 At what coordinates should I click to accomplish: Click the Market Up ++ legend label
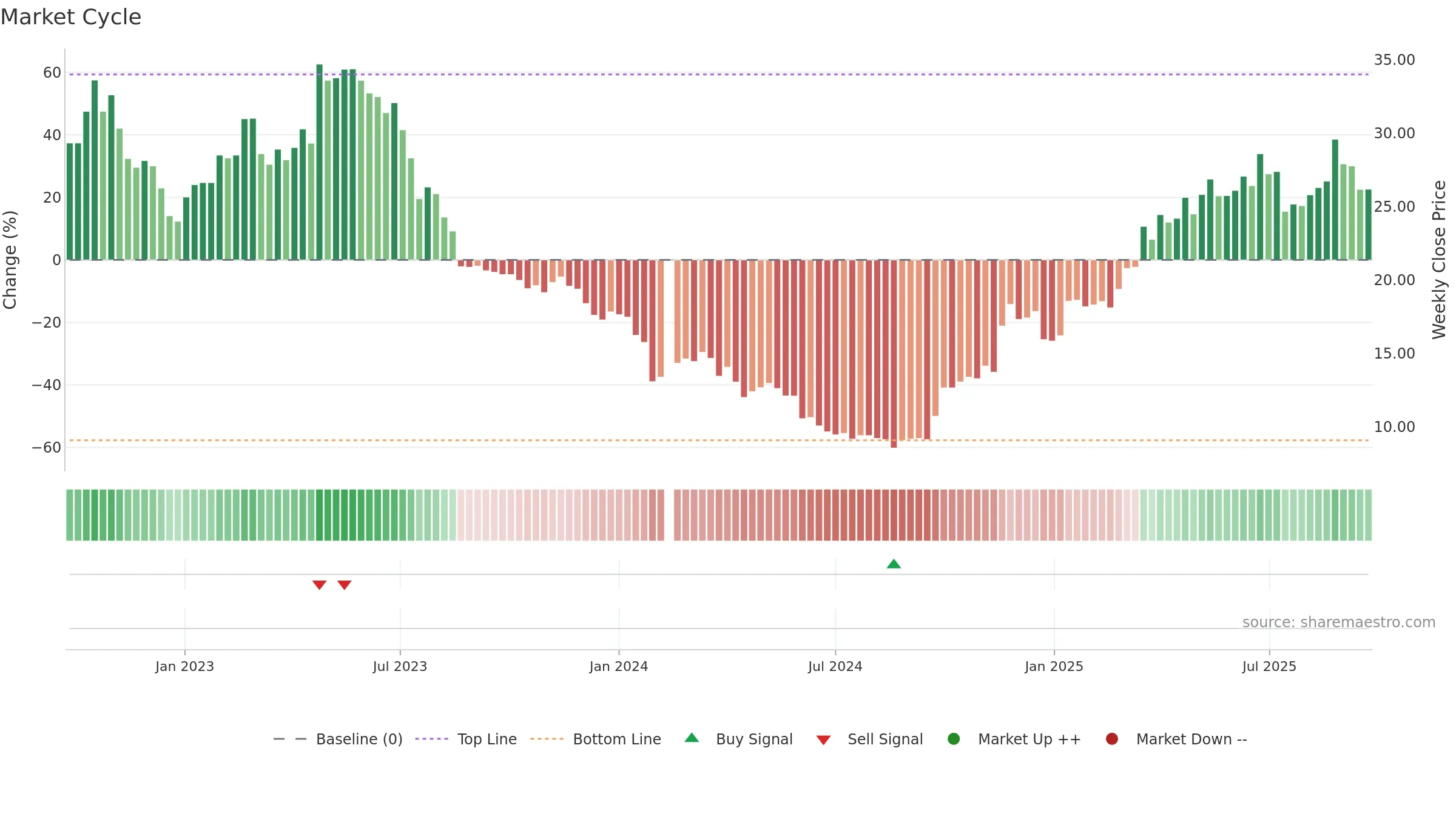pos(1030,740)
